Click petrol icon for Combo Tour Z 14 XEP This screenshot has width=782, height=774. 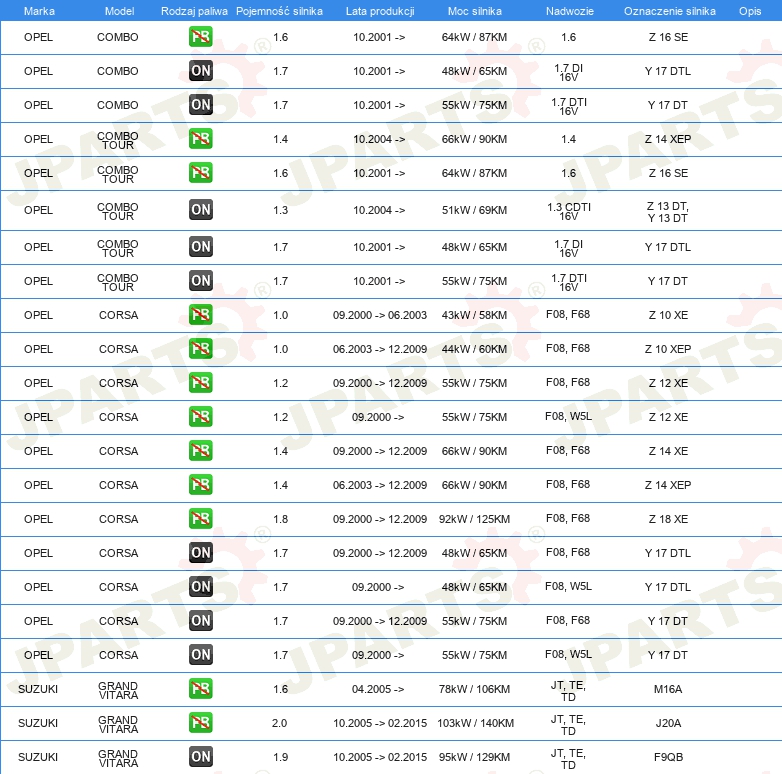(200, 139)
